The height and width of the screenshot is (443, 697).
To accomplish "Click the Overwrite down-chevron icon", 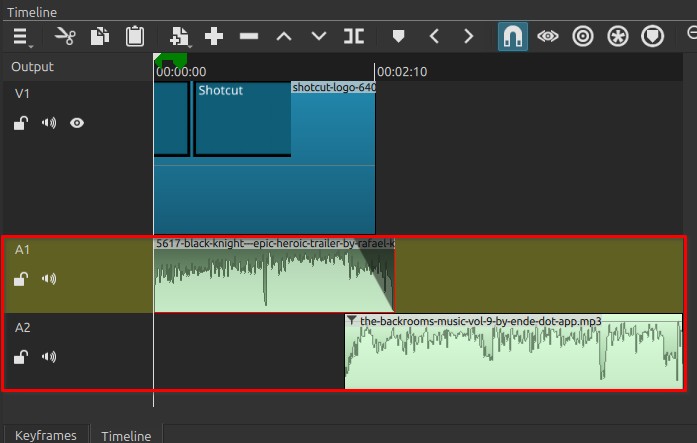I will click(x=319, y=37).
